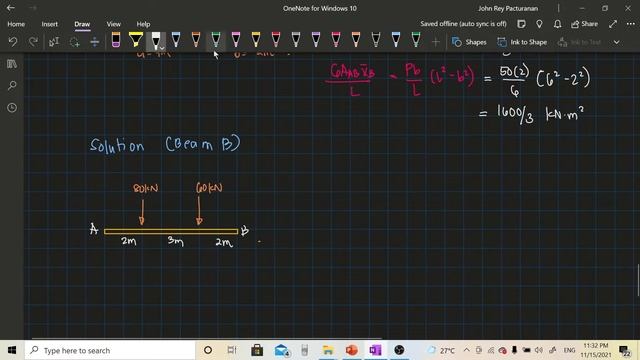
Task: Show navigation notebooks panel
Action: [12, 64]
